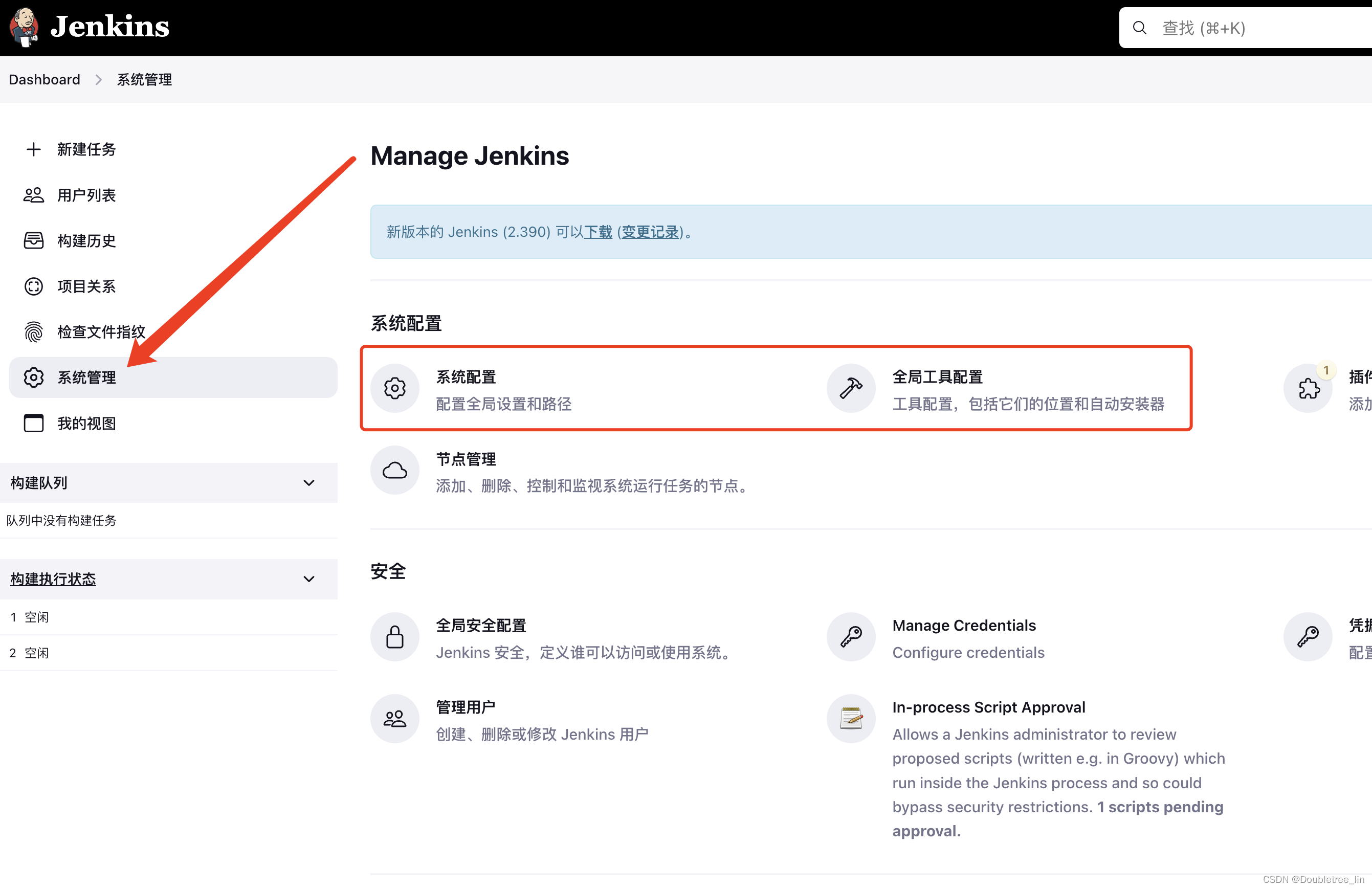The height and width of the screenshot is (889, 1372).
Task: Click the hammer icon for 全局工具配置
Action: [851, 389]
